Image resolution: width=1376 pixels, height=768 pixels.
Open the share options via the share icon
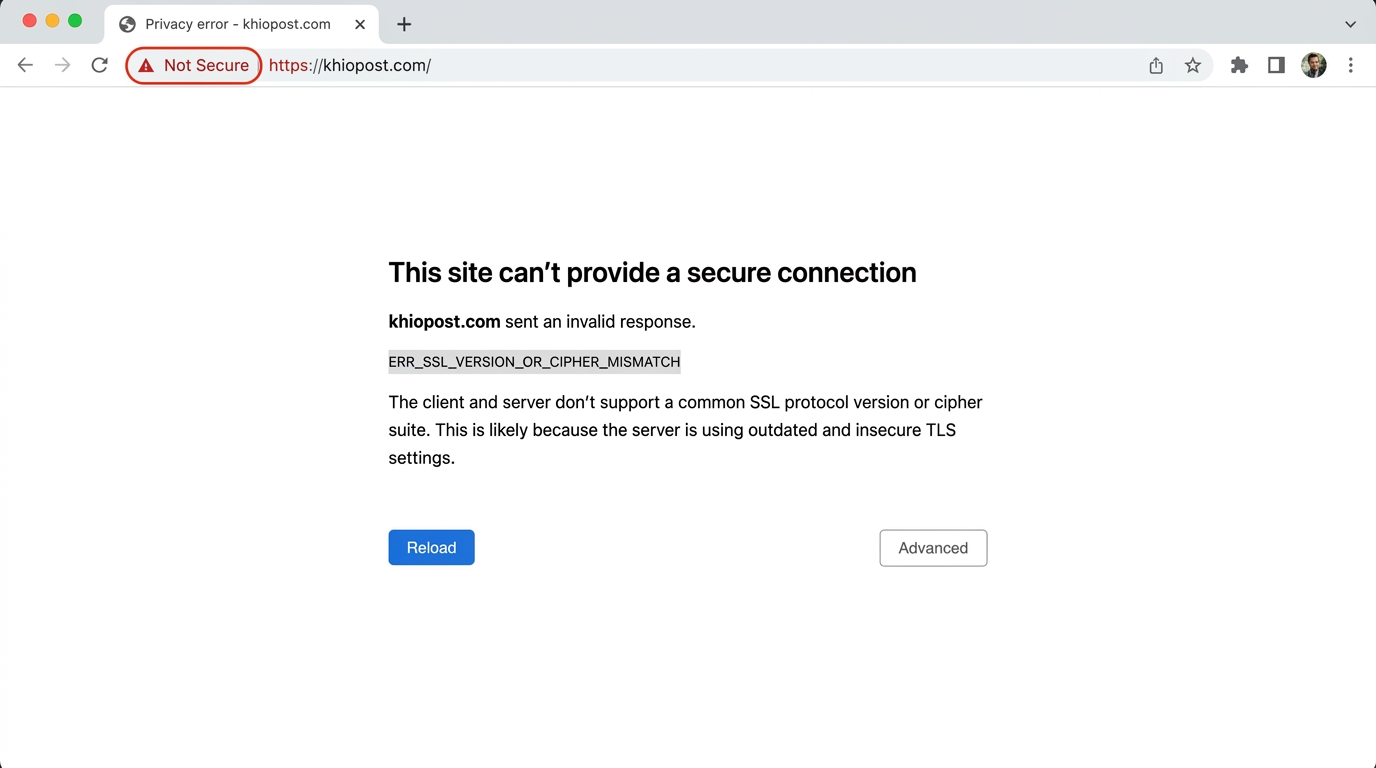coord(1156,65)
